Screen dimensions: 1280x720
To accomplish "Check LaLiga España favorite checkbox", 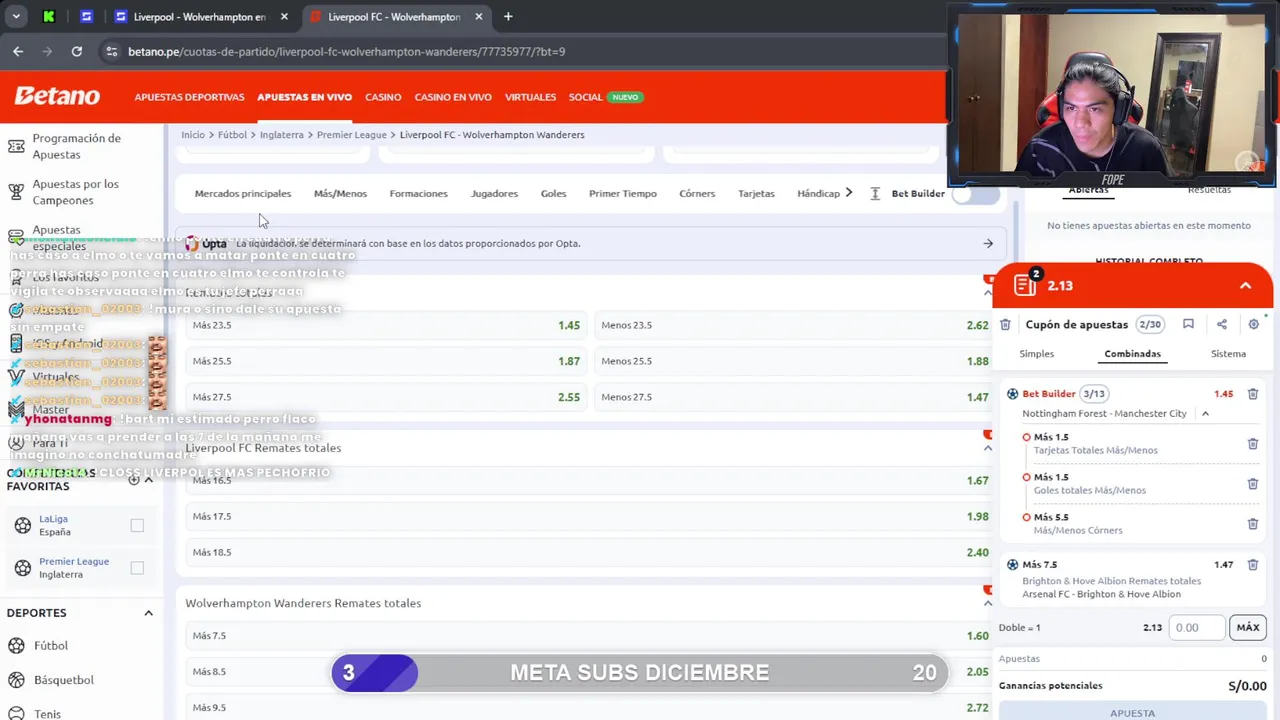I will (137, 525).
